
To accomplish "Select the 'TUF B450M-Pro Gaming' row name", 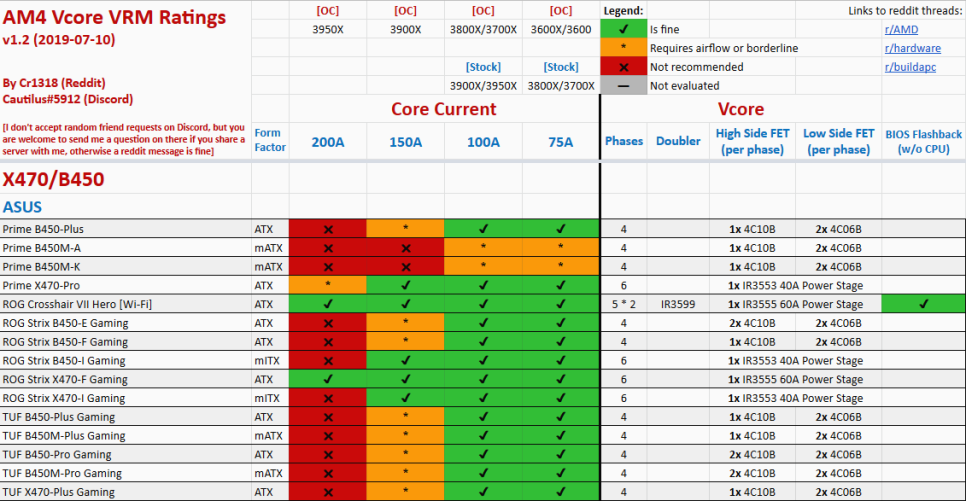I will pos(62,473).
